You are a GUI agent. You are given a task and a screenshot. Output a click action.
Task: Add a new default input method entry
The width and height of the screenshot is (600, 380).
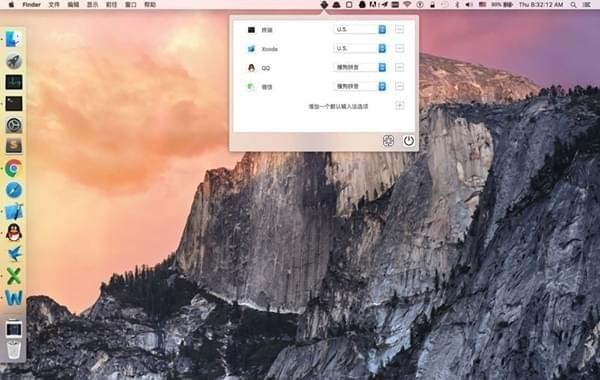399,106
